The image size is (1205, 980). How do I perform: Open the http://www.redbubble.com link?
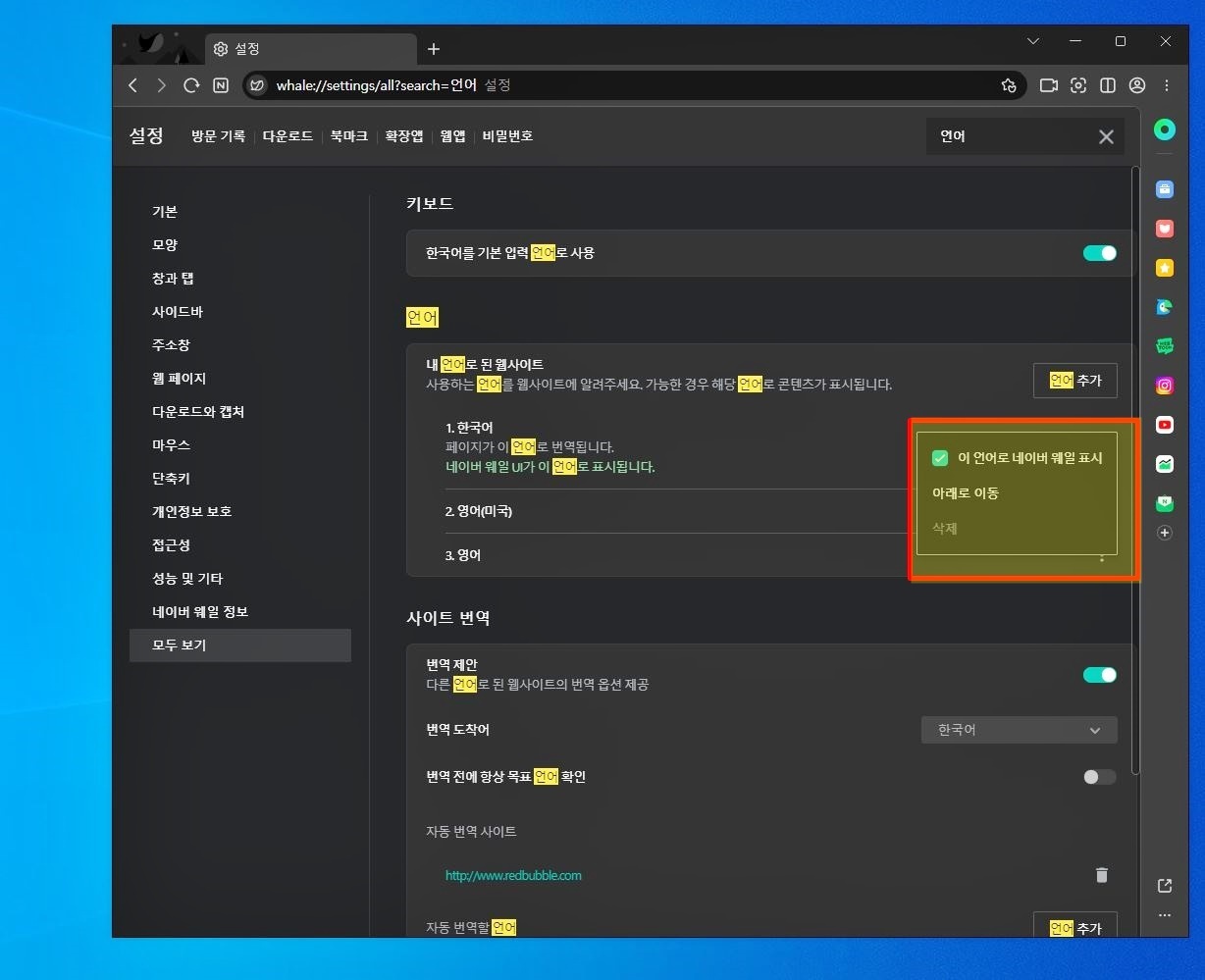coord(513,875)
